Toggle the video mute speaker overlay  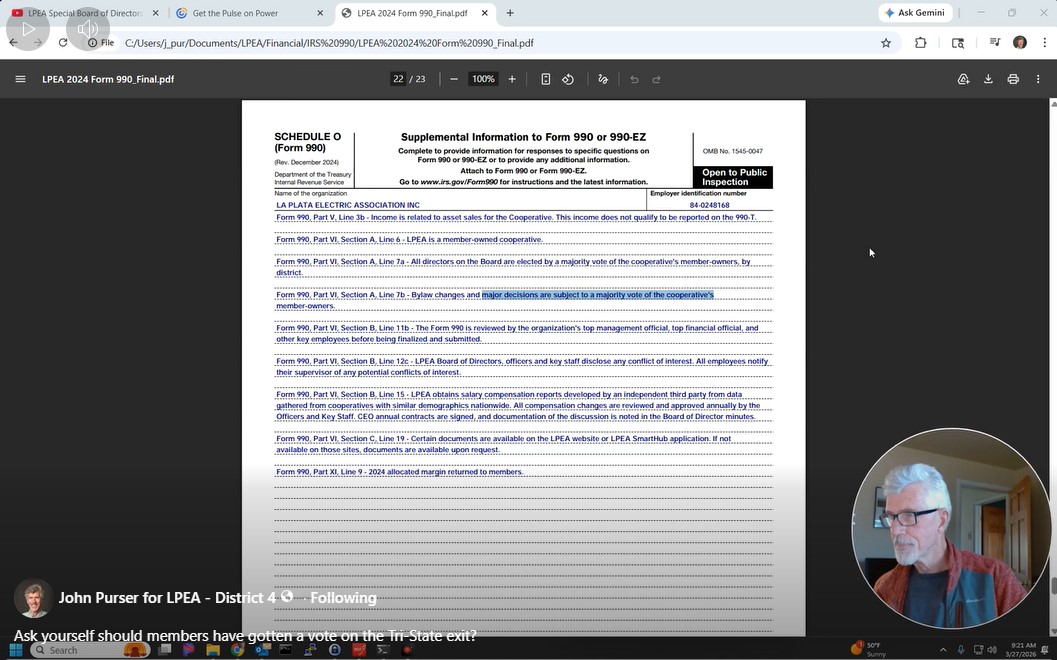[88, 30]
